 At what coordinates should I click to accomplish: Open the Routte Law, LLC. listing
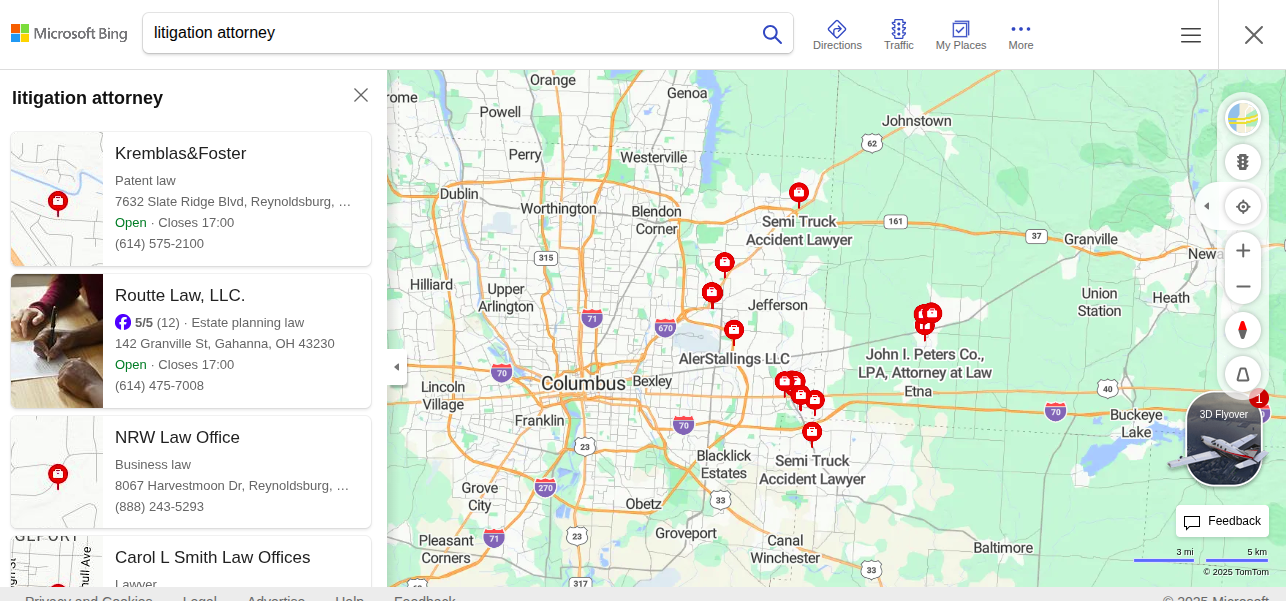191,341
